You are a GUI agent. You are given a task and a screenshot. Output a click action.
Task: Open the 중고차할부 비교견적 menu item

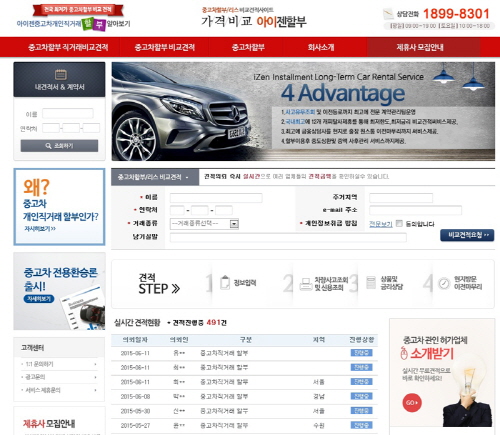(x=165, y=47)
